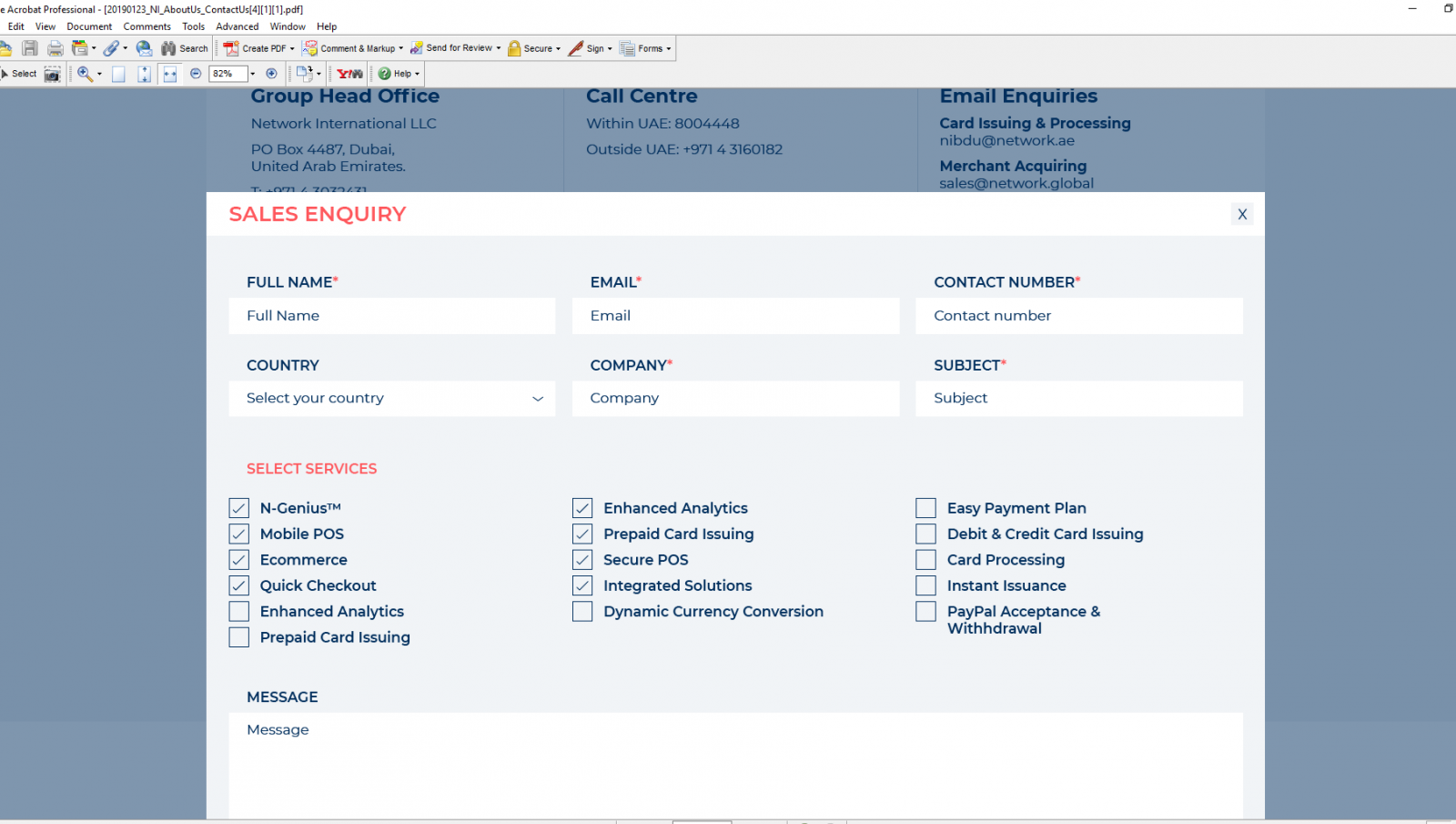Screen dimensions: 1456x824
Task: Click the 82% zoom value field
Action: coord(227,74)
